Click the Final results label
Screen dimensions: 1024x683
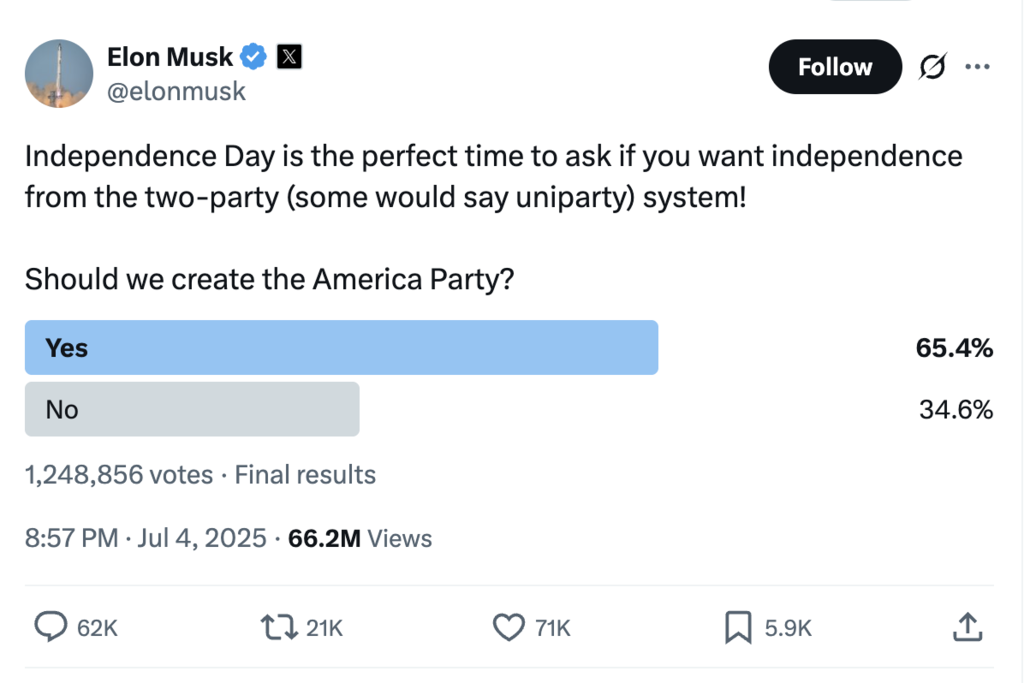(305, 474)
